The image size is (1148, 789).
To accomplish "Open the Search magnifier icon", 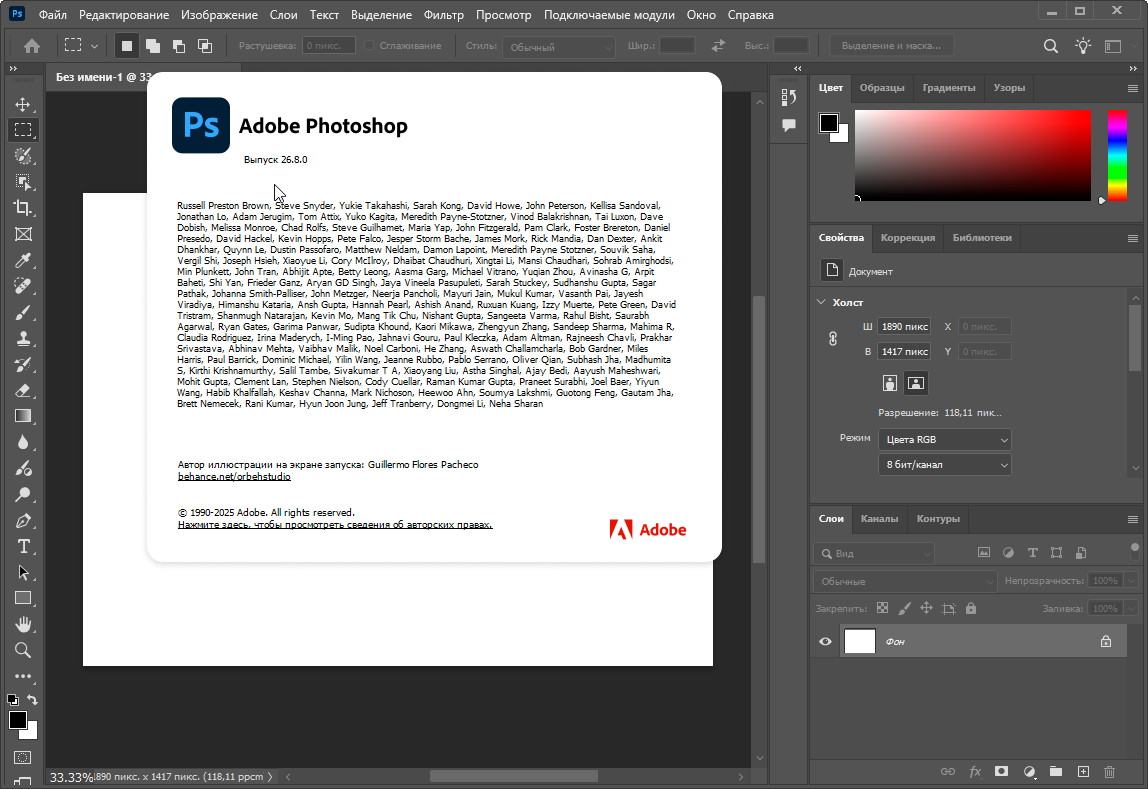I will point(1051,46).
